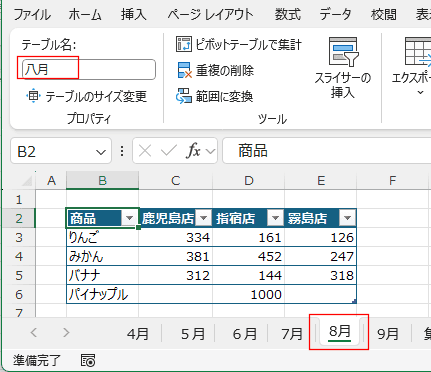
Task: Expand the Name Box dropdown arrow
Action: pos(100,152)
